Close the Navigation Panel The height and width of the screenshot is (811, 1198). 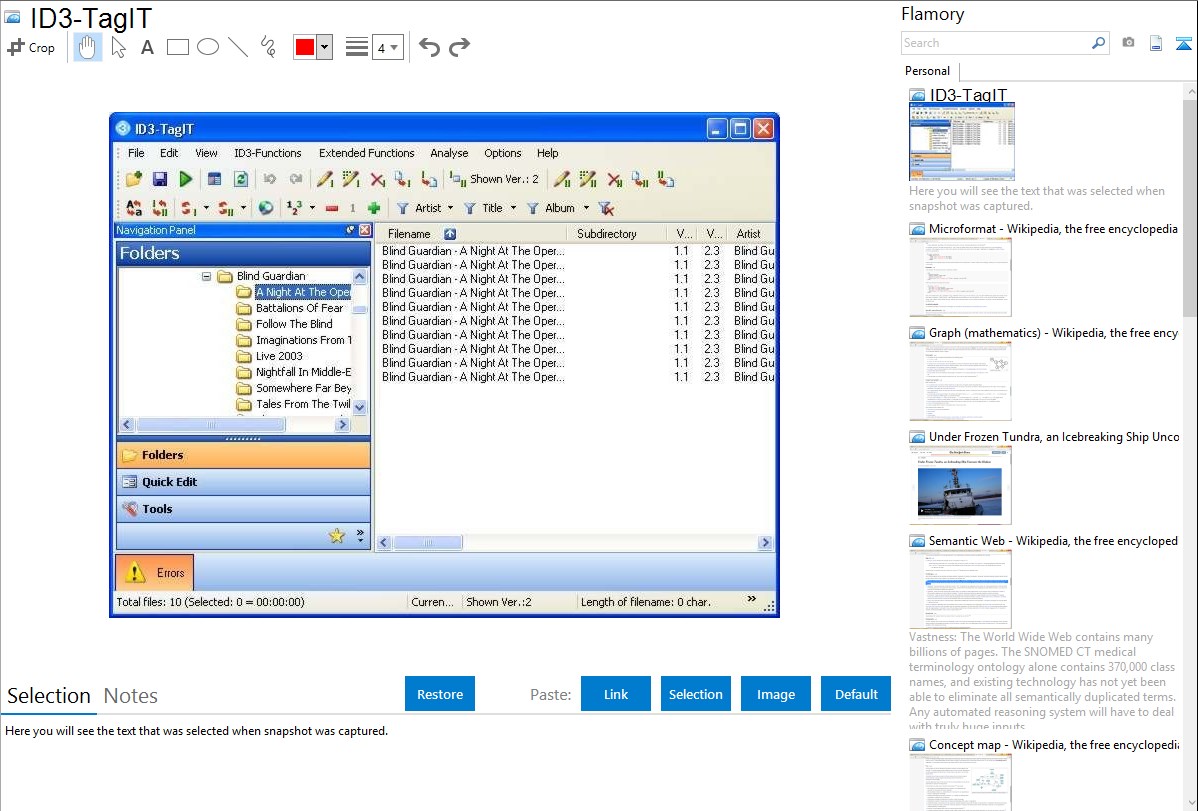[x=364, y=230]
